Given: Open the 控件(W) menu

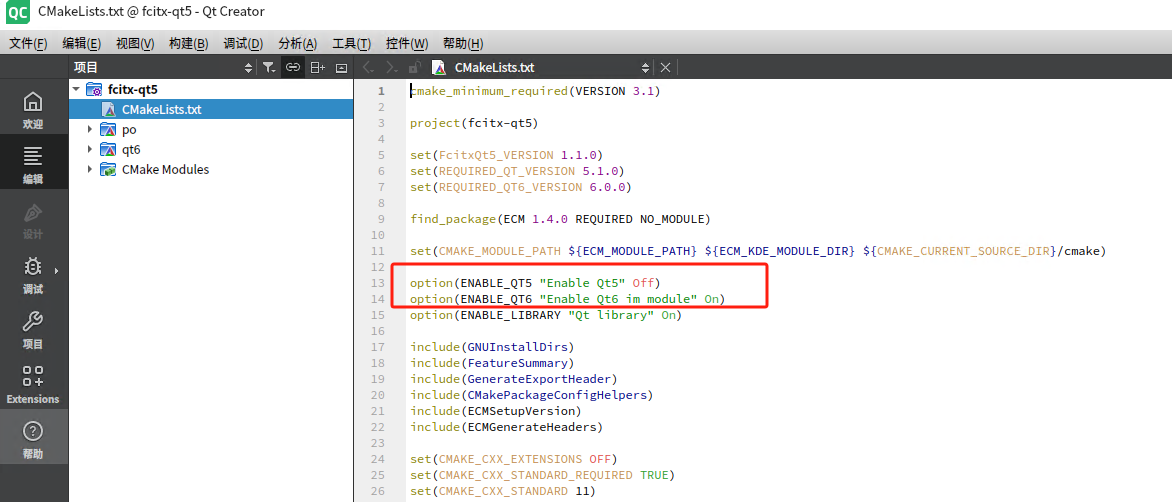Looking at the screenshot, I should pos(407,43).
